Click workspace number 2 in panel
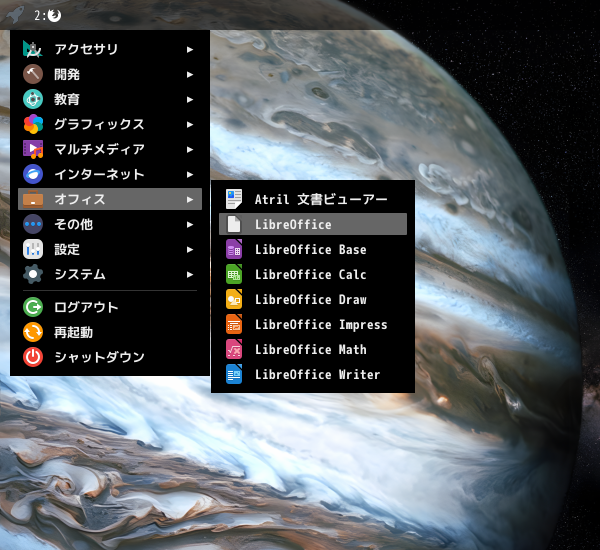Screen dimensions: 600x550 coord(38,15)
